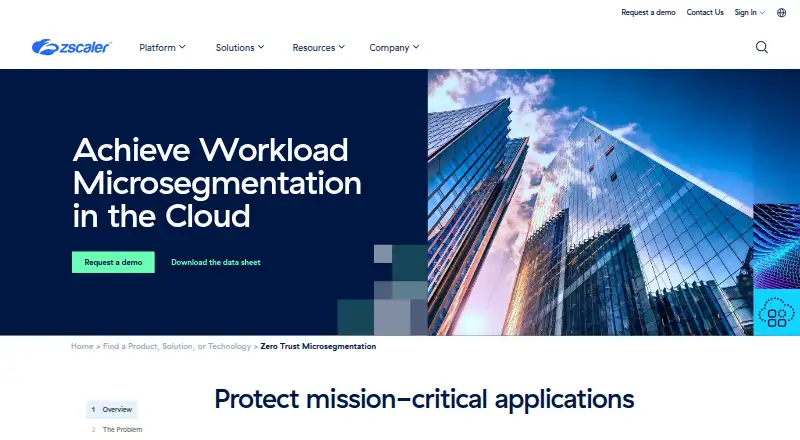Open the Sign In dropdown
The image size is (800, 440).
click(749, 12)
